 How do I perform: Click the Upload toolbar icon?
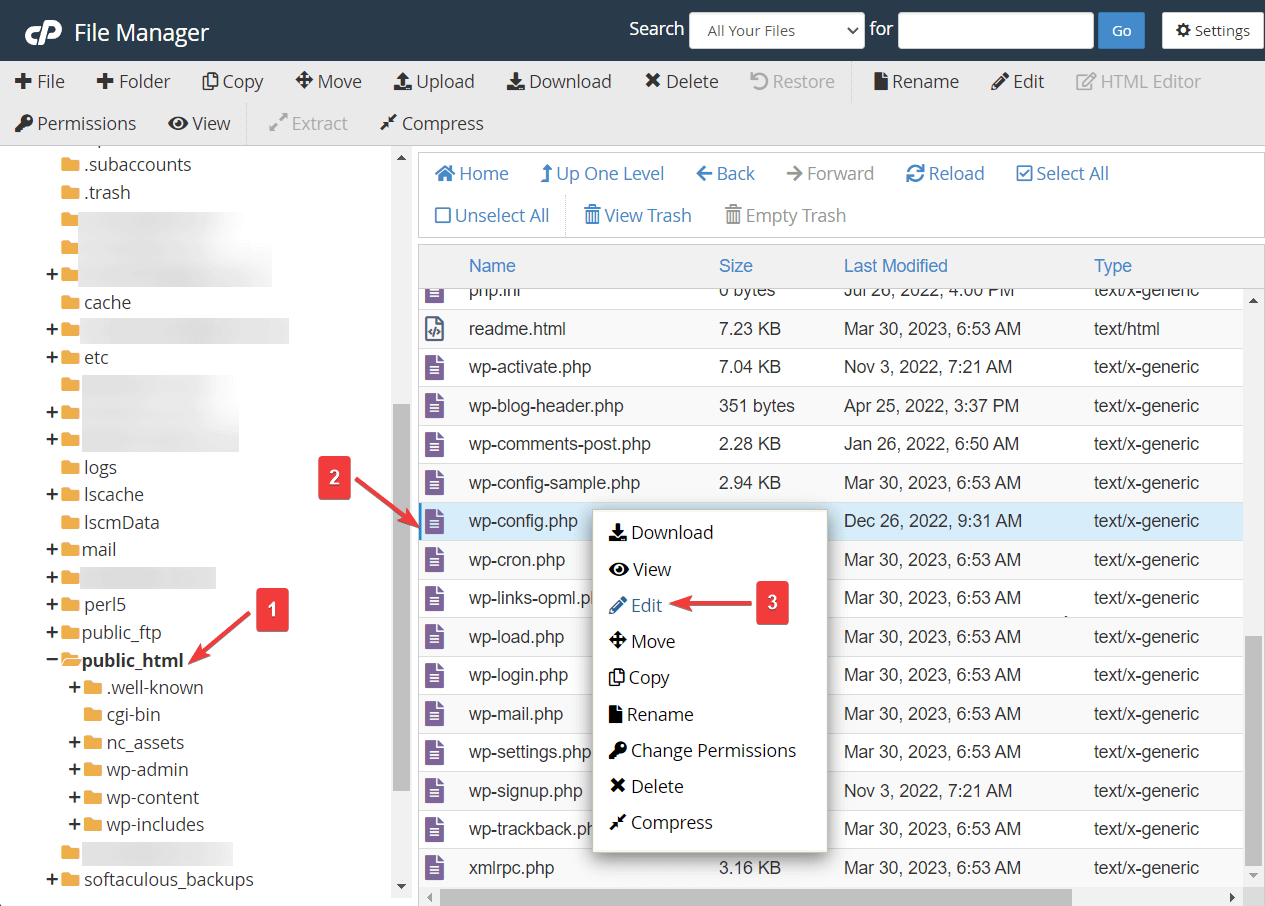(x=403, y=82)
